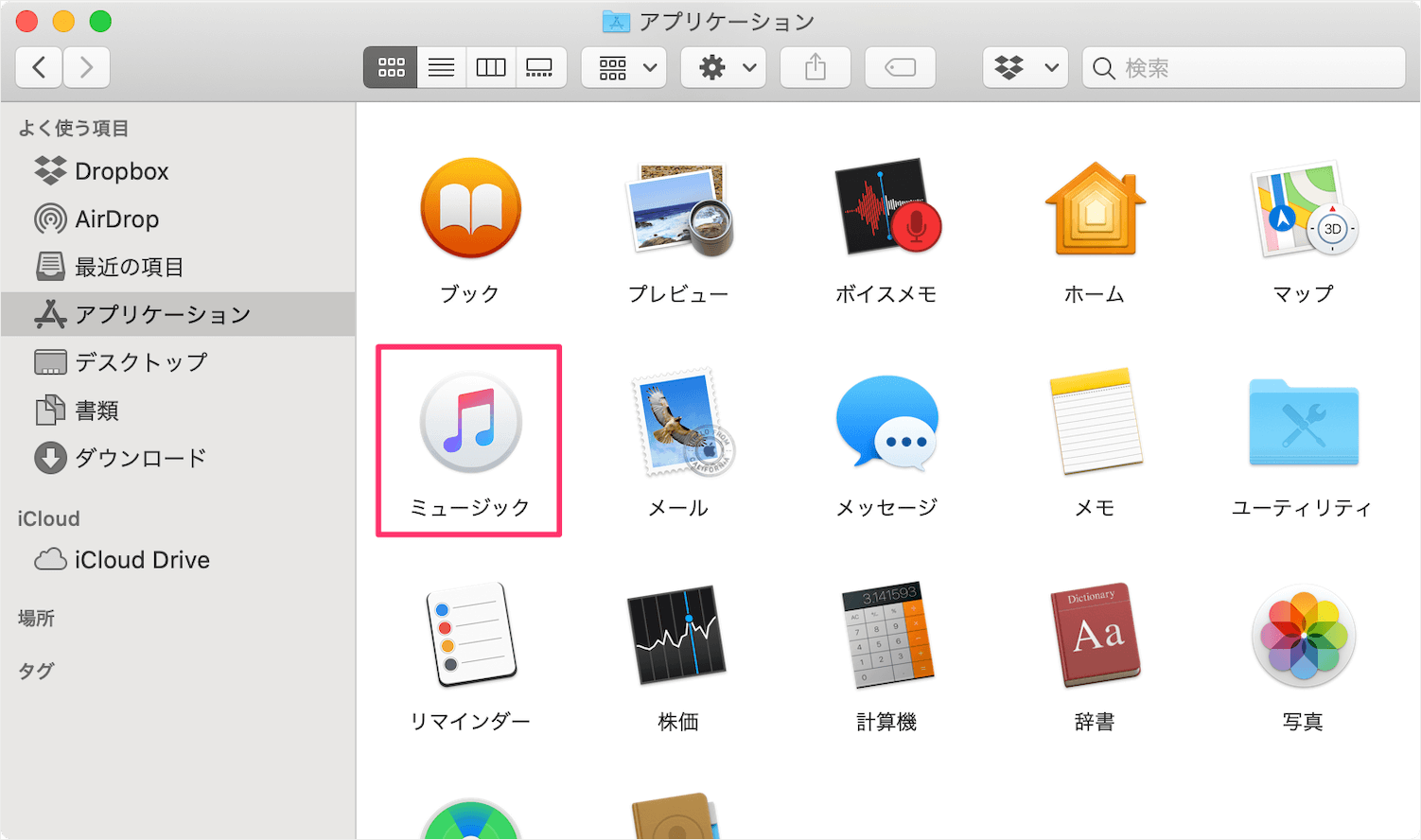
Task: Launch ボイスメモ (Voice Memos)
Action: pyautogui.click(x=886, y=209)
